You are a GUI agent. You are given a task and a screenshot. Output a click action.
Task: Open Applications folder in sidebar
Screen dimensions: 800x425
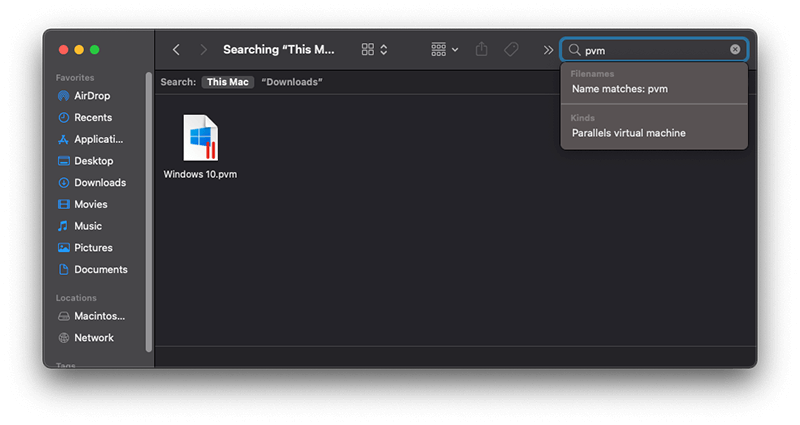tap(90, 139)
